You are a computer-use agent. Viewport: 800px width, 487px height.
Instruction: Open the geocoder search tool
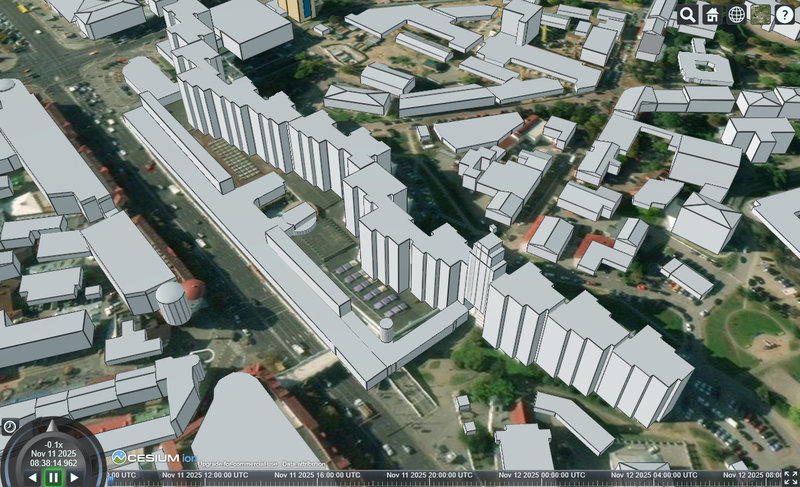click(x=687, y=14)
